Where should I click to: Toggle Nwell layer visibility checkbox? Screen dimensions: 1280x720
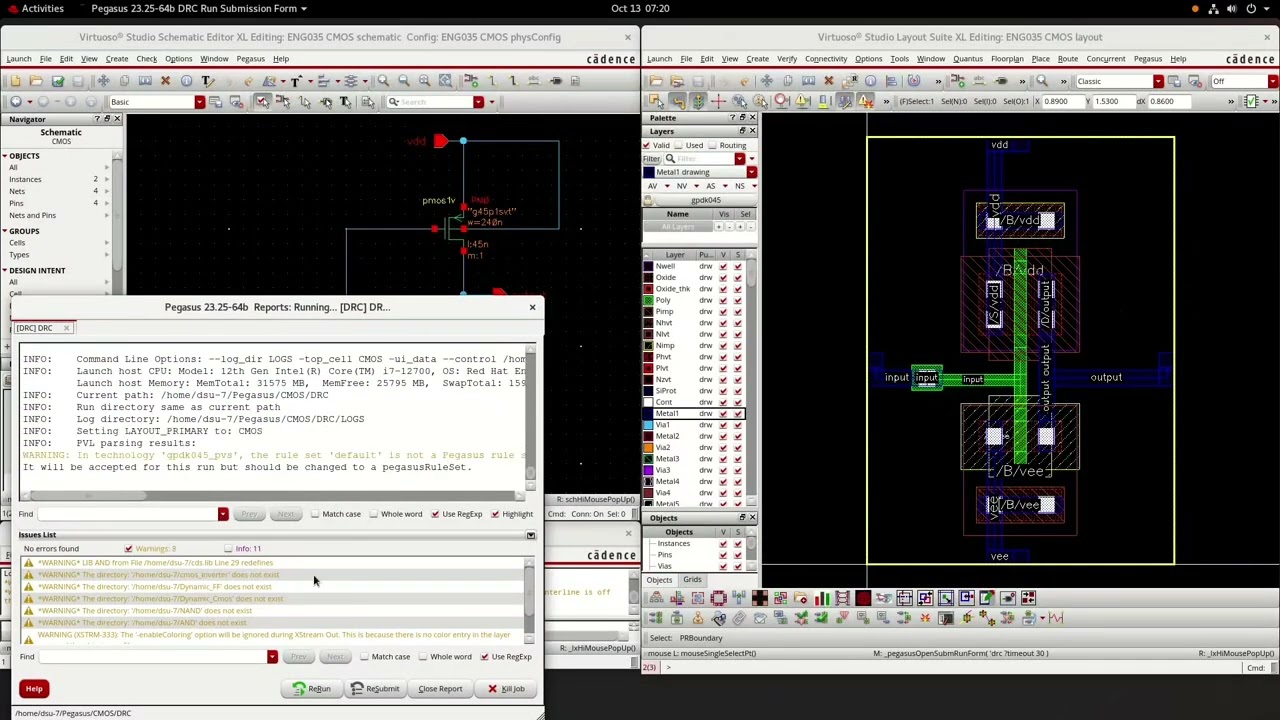pos(723,266)
